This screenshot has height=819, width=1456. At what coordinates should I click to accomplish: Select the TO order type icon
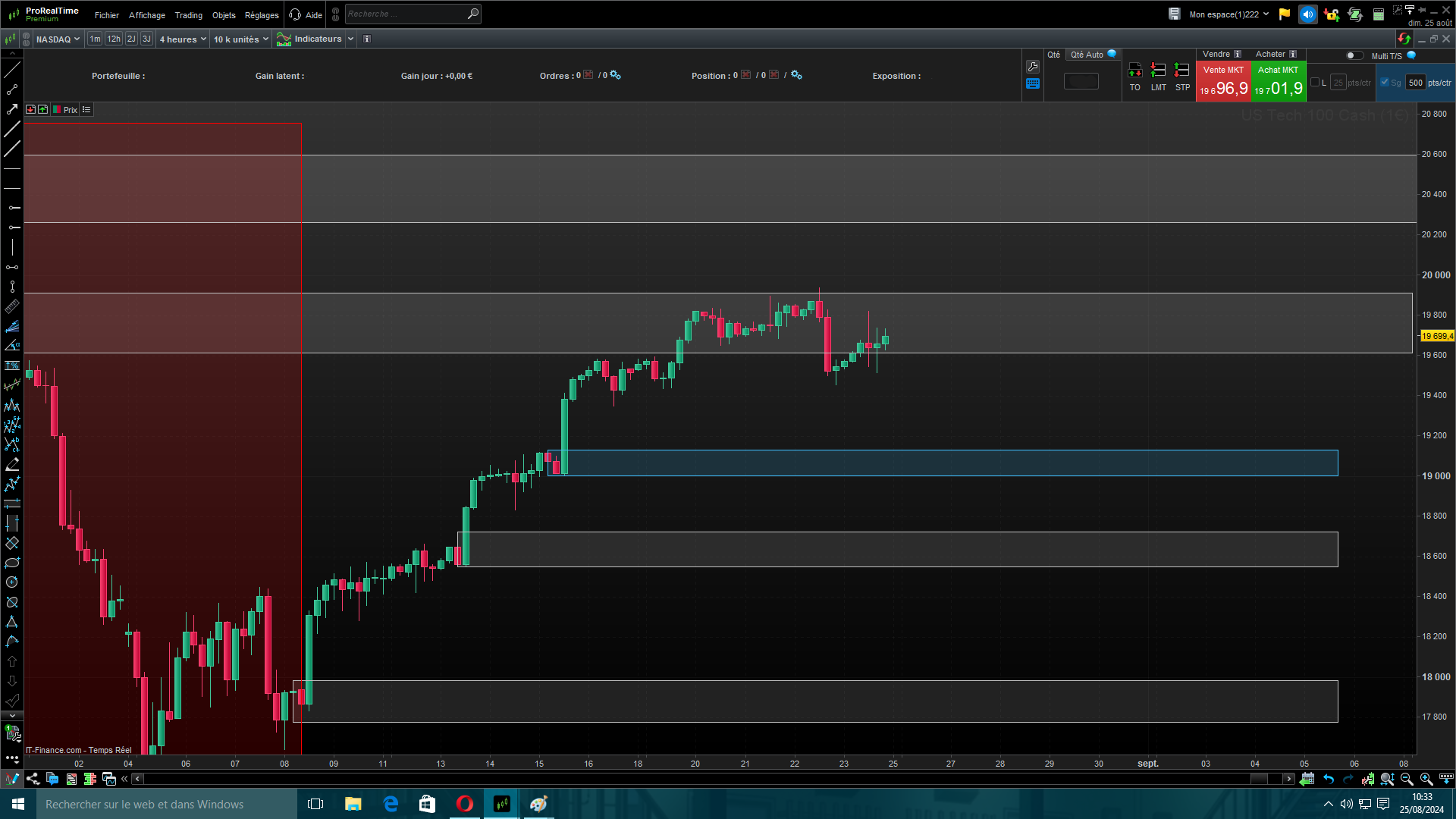coord(1134,71)
